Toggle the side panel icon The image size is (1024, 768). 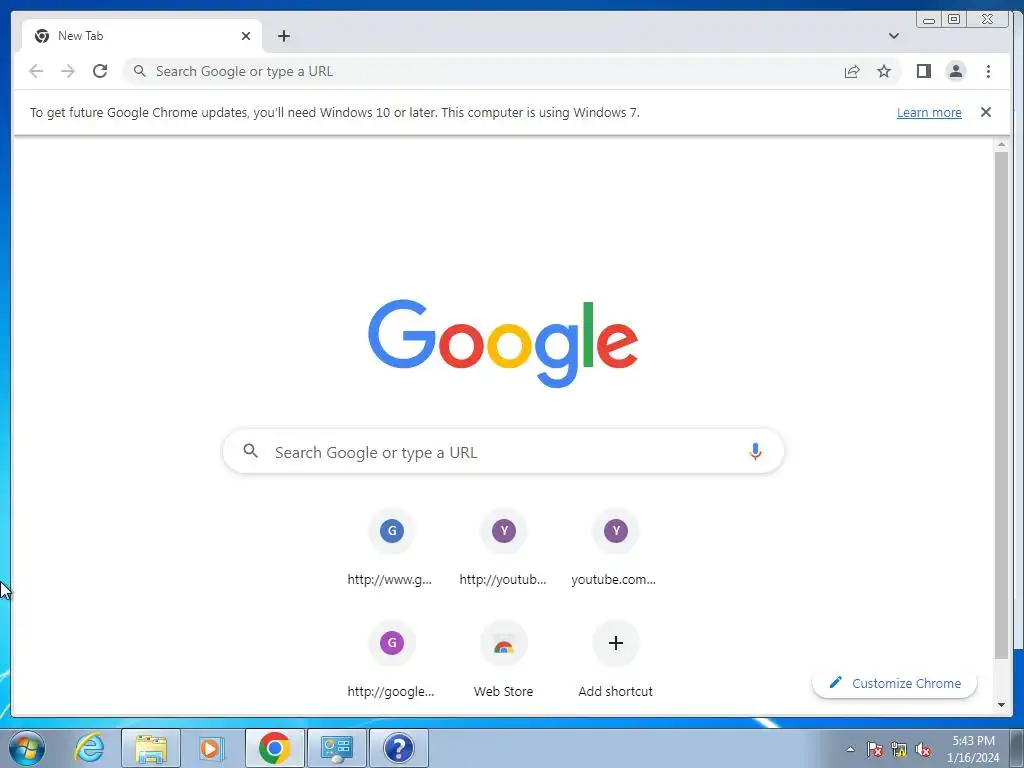[x=923, y=71]
